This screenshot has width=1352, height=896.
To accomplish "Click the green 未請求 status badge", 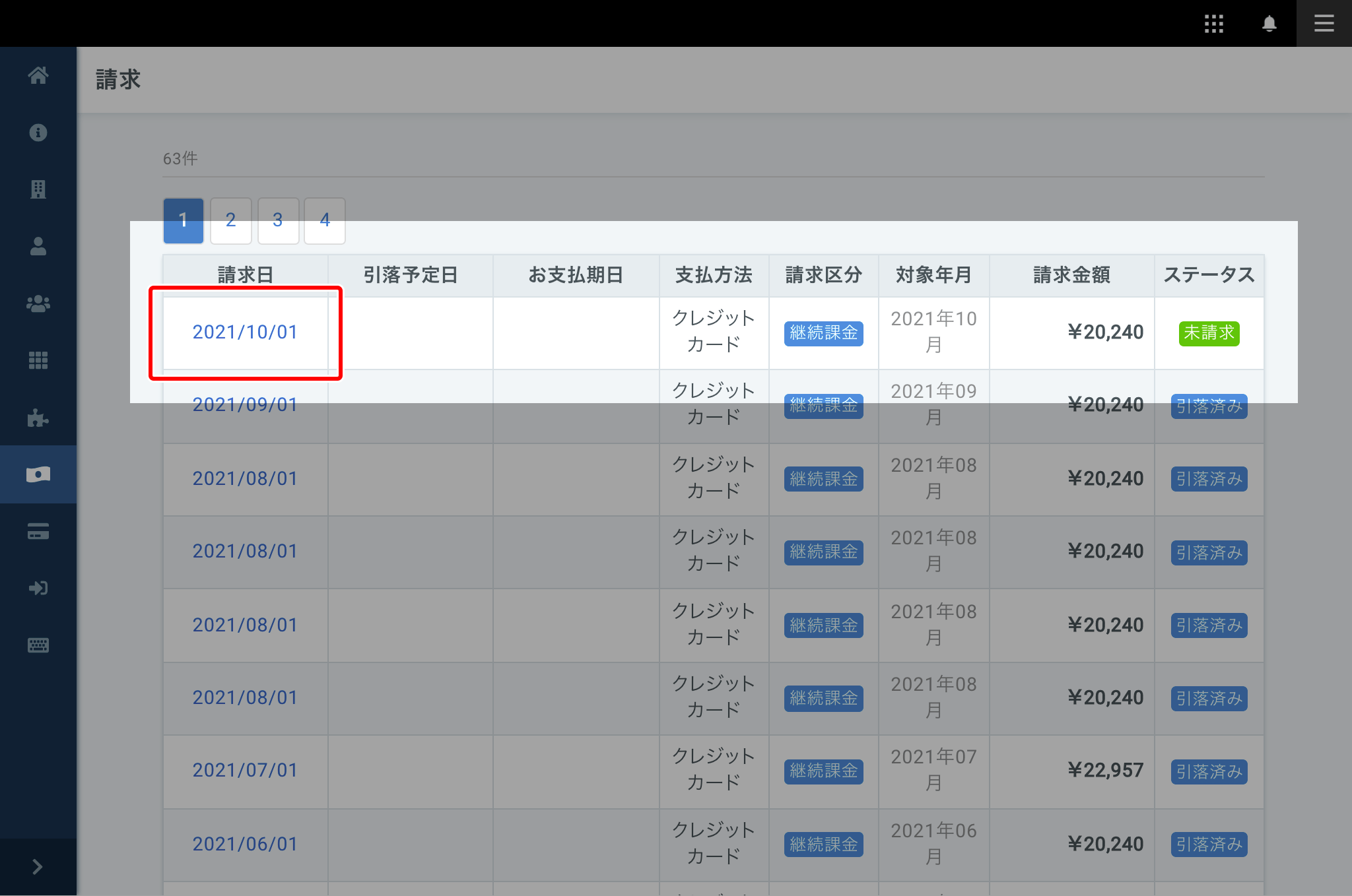I will click(1209, 333).
